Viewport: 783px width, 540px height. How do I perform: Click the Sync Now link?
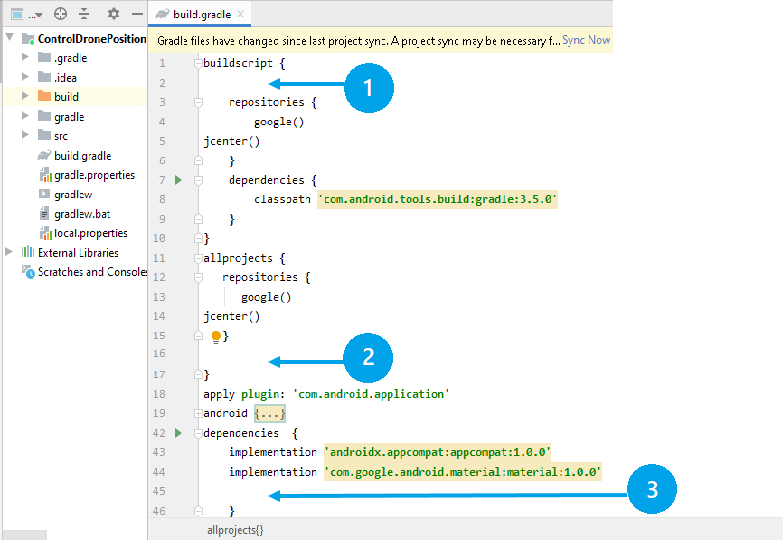click(x=585, y=40)
